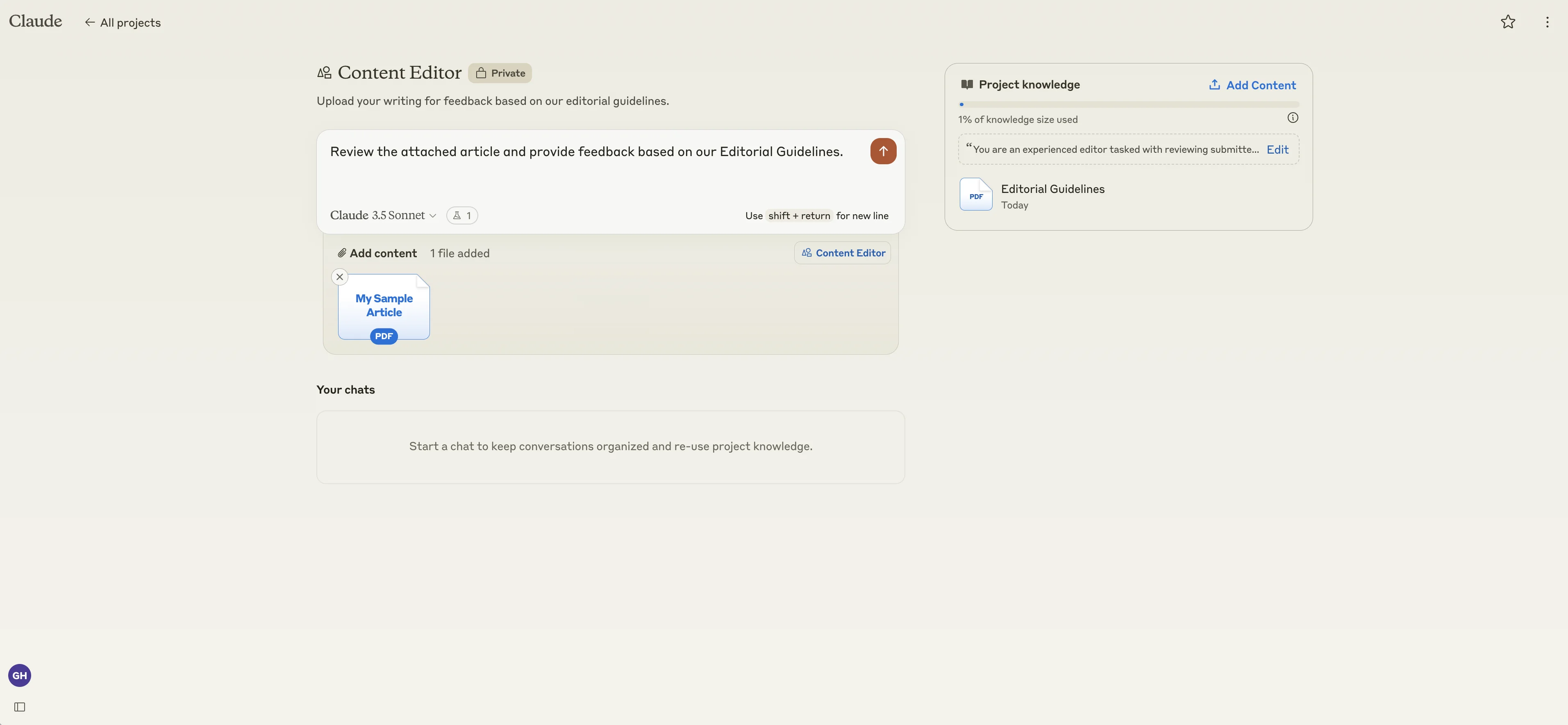Open the three-dot project options menu
This screenshot has width=1568, height=725.
1547,23
